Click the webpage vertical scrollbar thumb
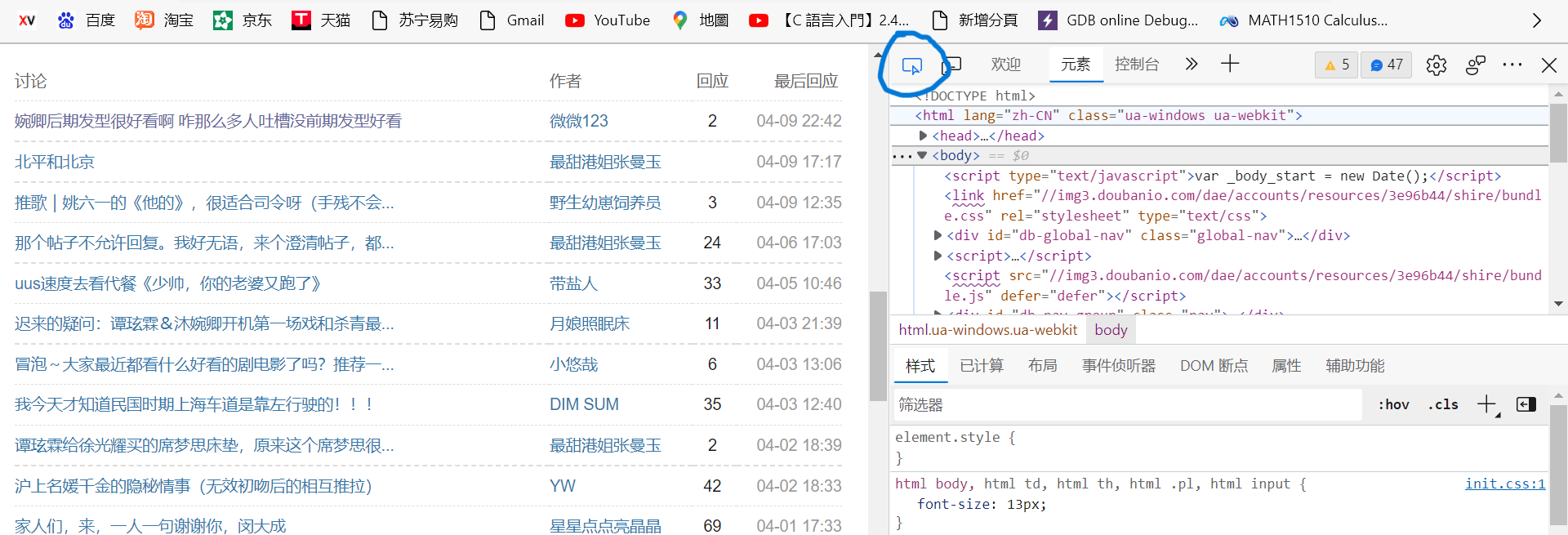This screenshot has height=535, width=1568. pyautogui.click(x=878, y=346)
